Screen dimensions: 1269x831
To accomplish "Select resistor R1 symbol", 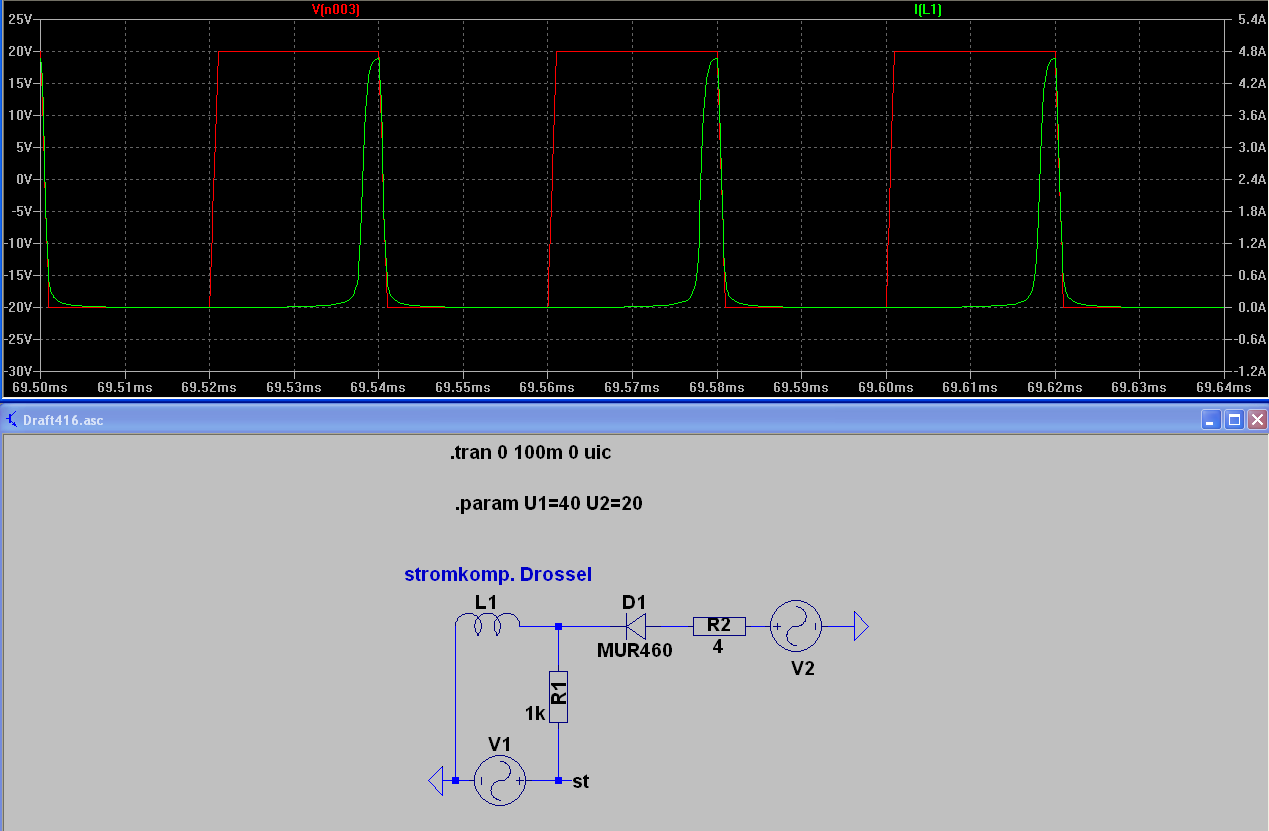I will coord(558,696).
